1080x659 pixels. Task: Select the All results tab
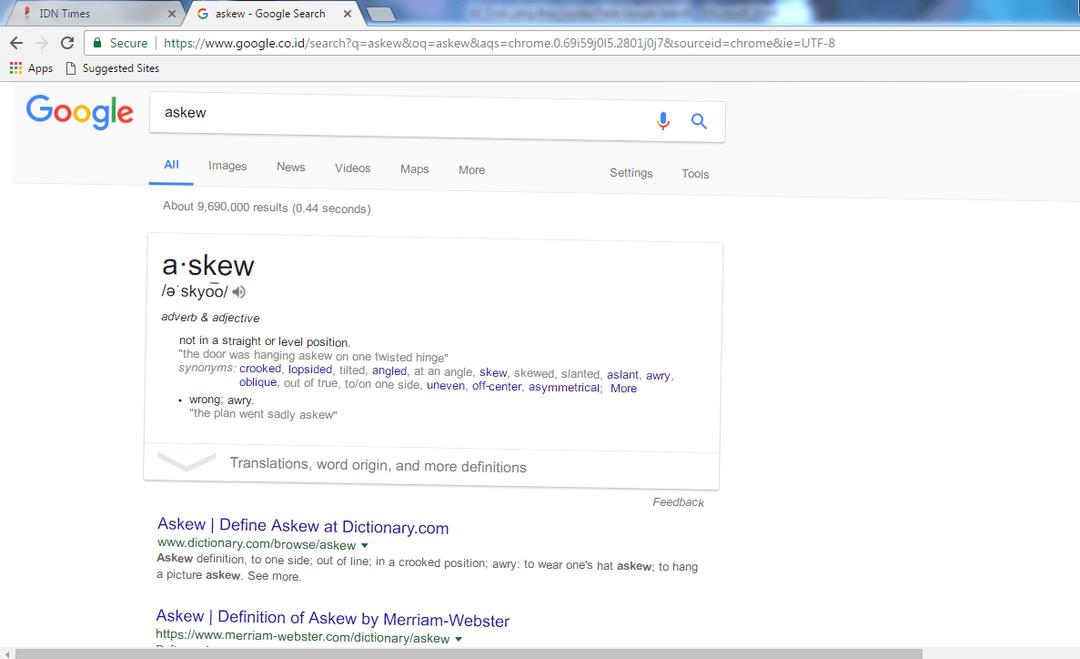point(172,165)
